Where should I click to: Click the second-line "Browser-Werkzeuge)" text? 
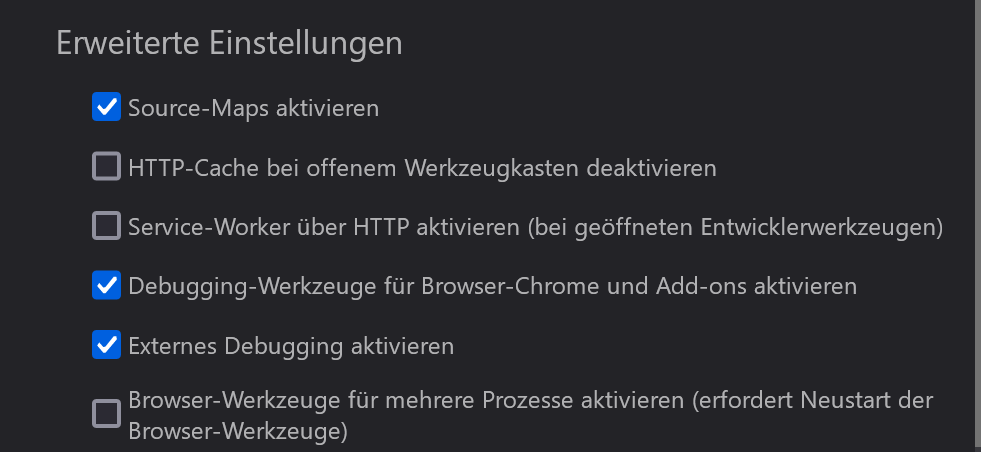point(237,431)
